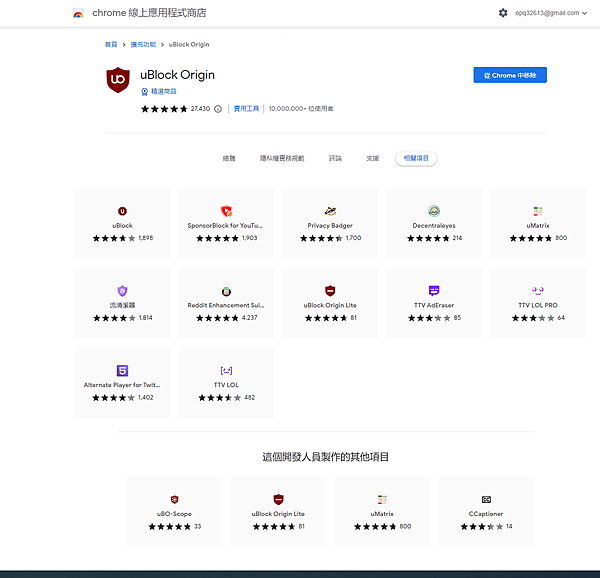This screenshot has height=578, width=600.
Task: Open the 實用工具 category link
Action: coord(246,109)
